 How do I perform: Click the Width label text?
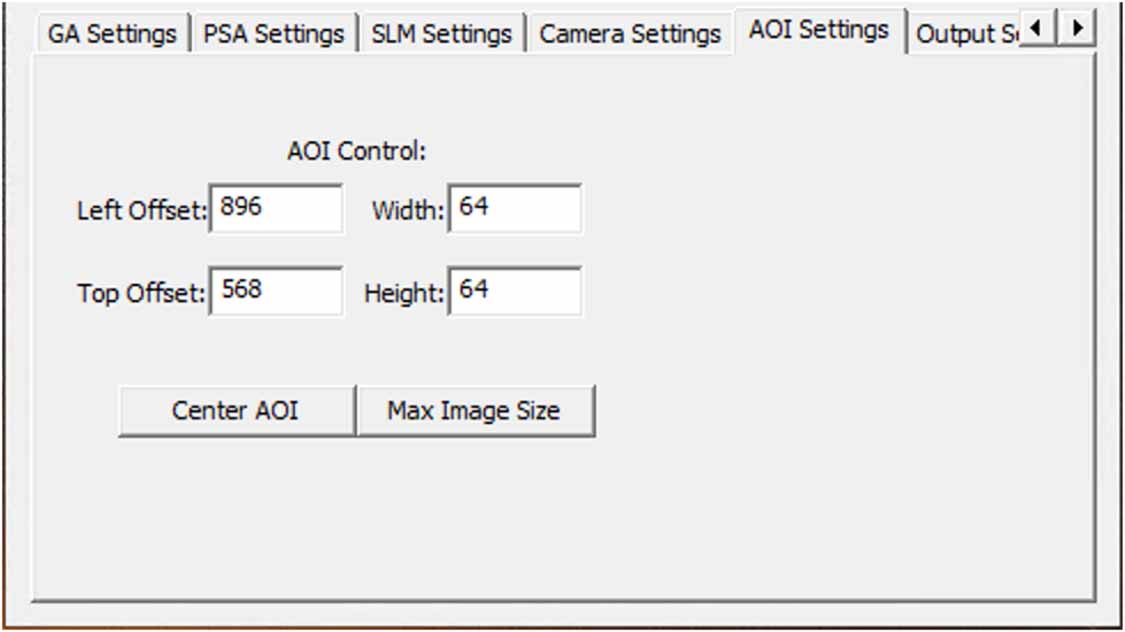pos(406,211)
